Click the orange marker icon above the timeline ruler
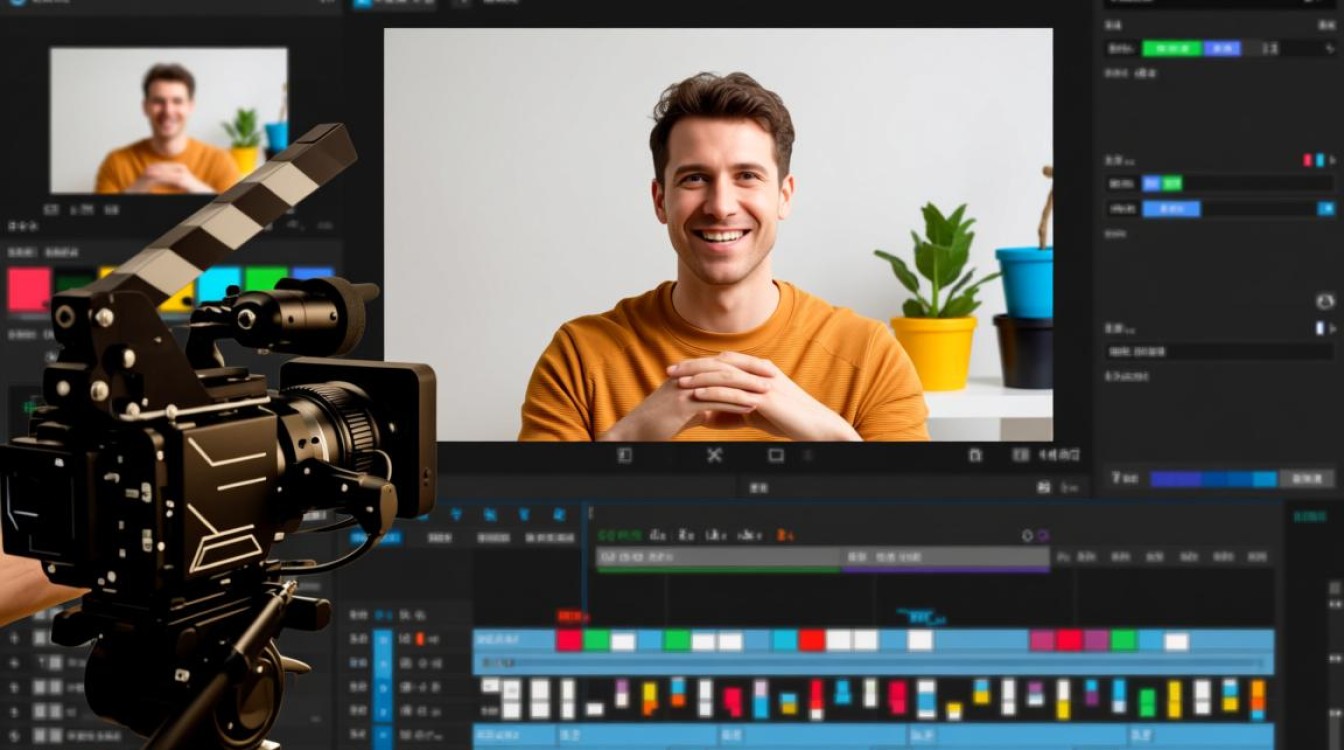 (x=786, y=535)
